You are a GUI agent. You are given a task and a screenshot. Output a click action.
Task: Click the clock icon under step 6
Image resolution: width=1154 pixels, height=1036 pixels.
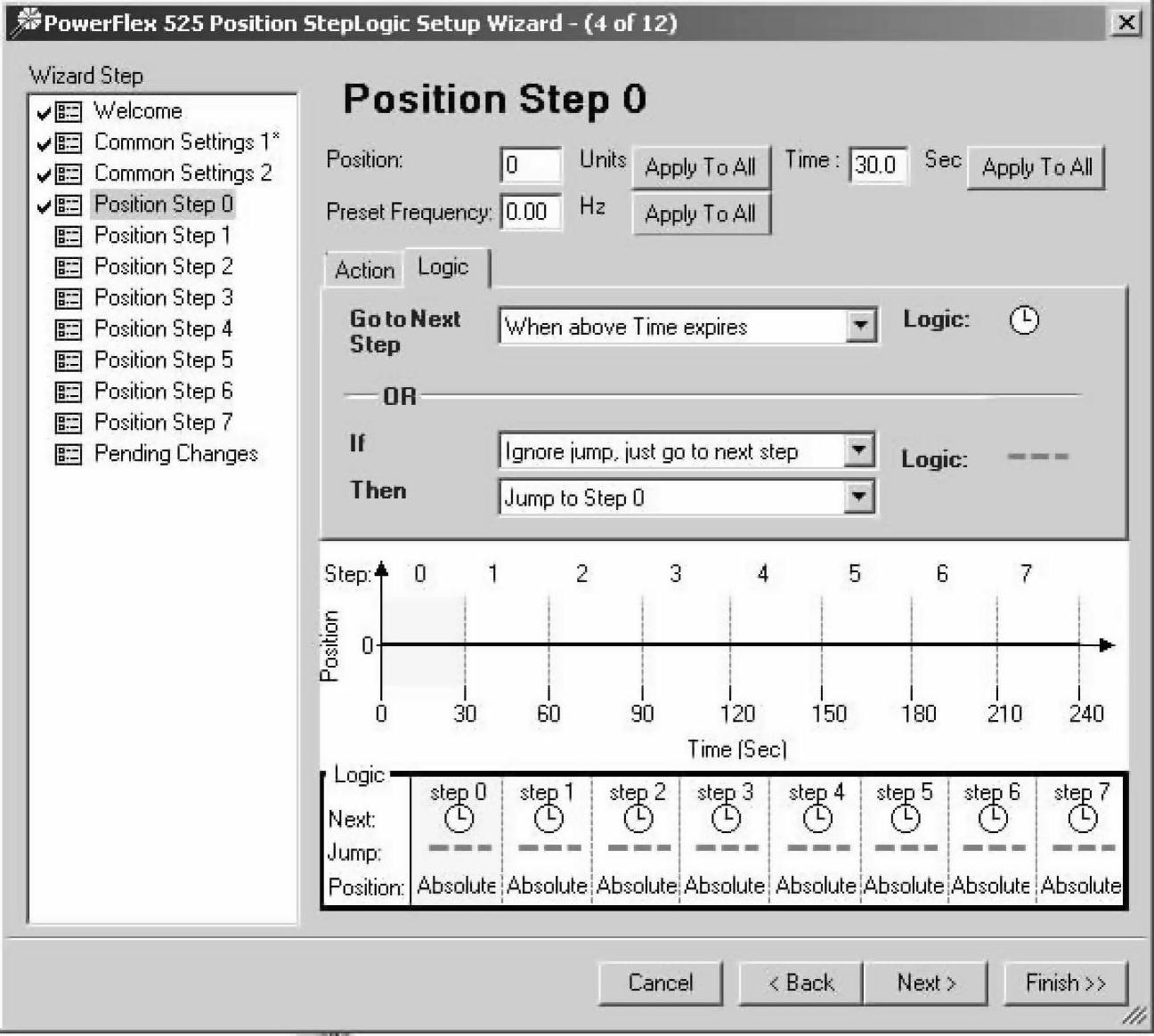coord(993,818)
